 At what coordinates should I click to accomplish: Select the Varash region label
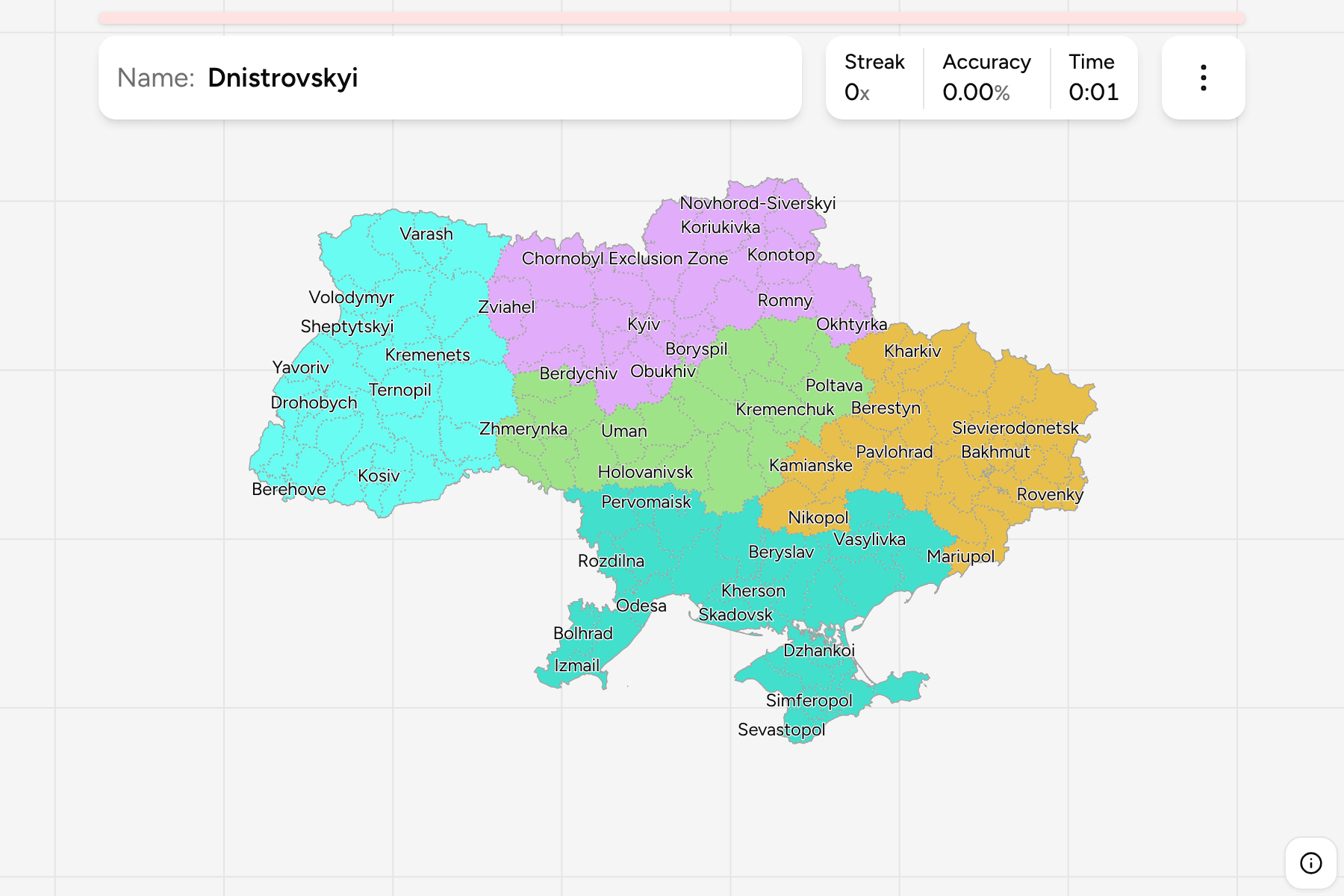pyautogui.click(x=426, y=234)
